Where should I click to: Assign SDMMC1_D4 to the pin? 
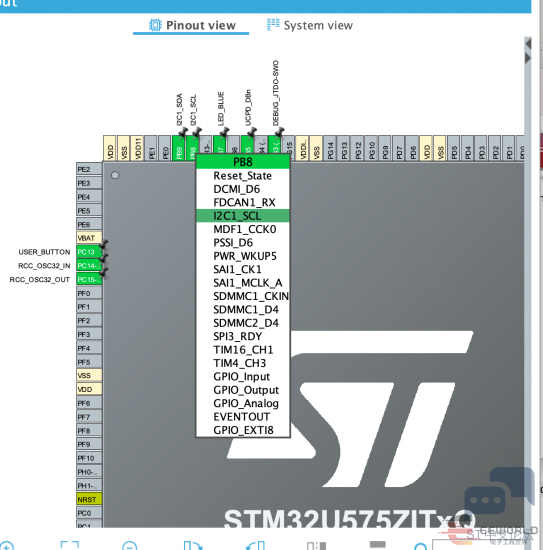point(243,309)
